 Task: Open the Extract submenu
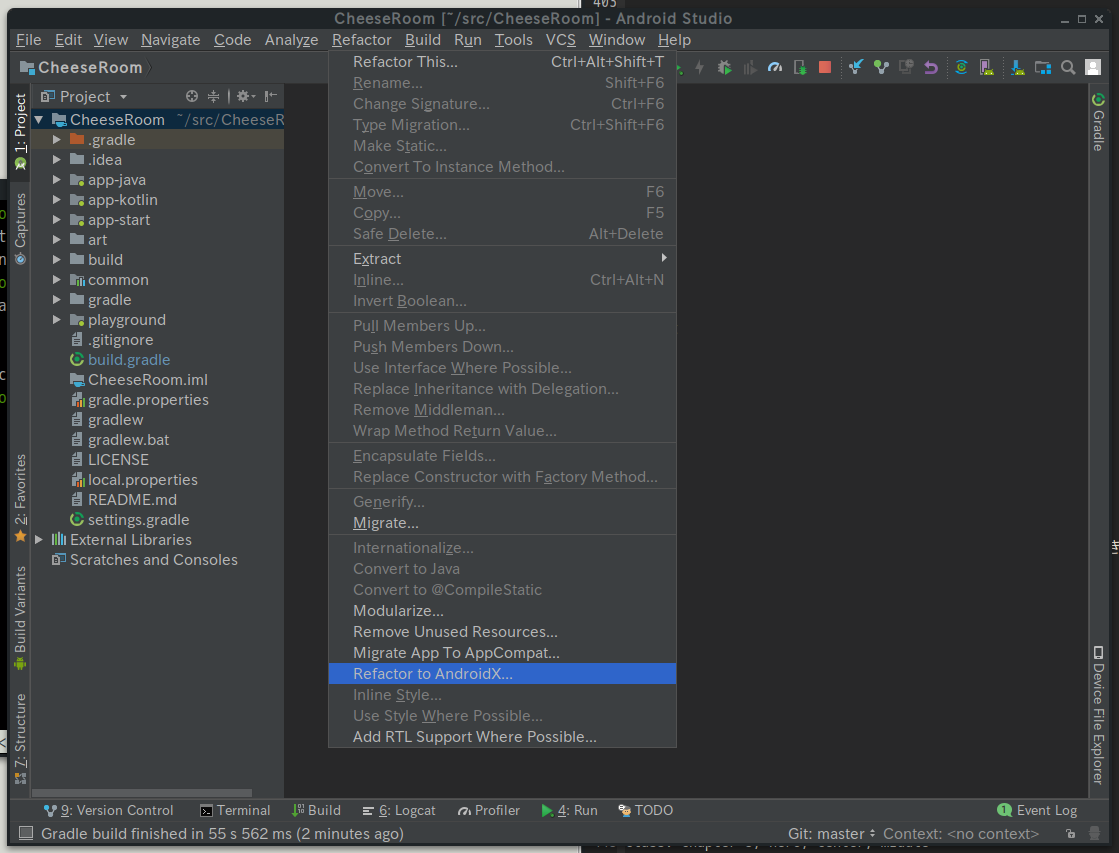[502, 258]
